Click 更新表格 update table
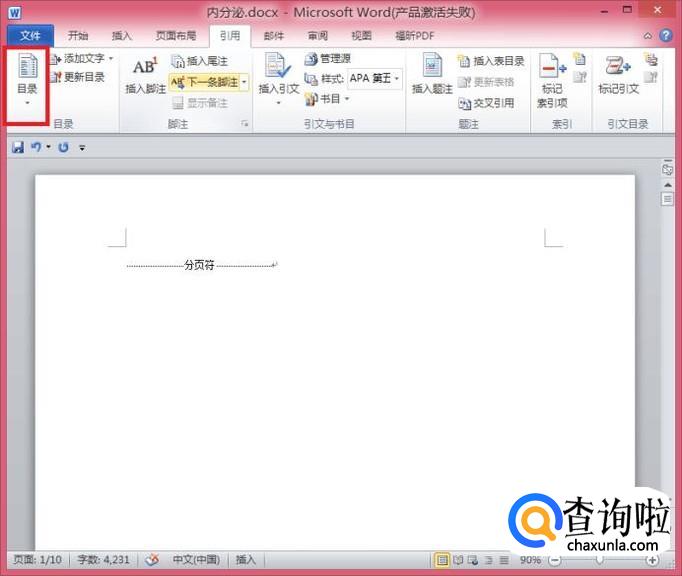The width and height of the screenshot is (682, 576). tap(486, 82)
